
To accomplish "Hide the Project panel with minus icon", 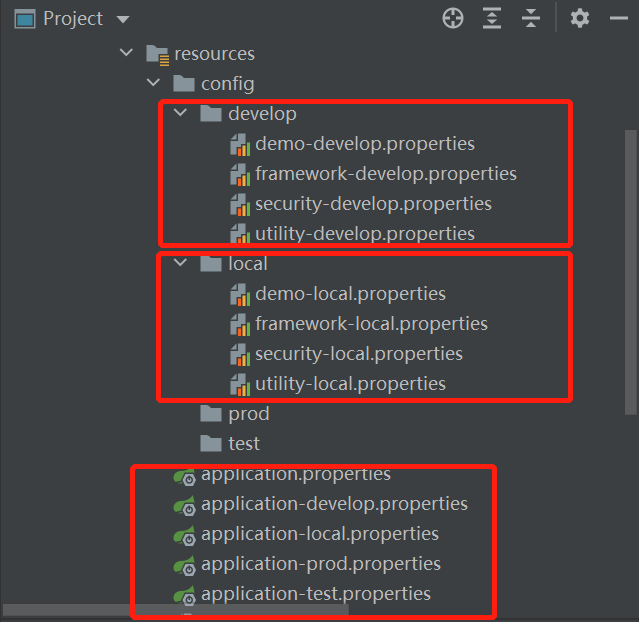I will point(619,18).
